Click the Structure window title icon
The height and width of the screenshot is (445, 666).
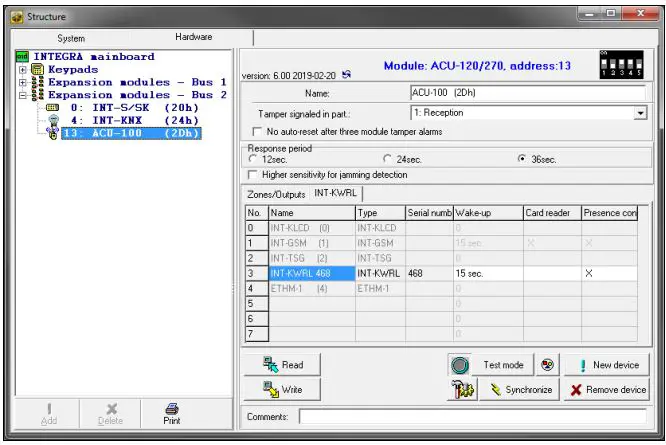(17, 17)
